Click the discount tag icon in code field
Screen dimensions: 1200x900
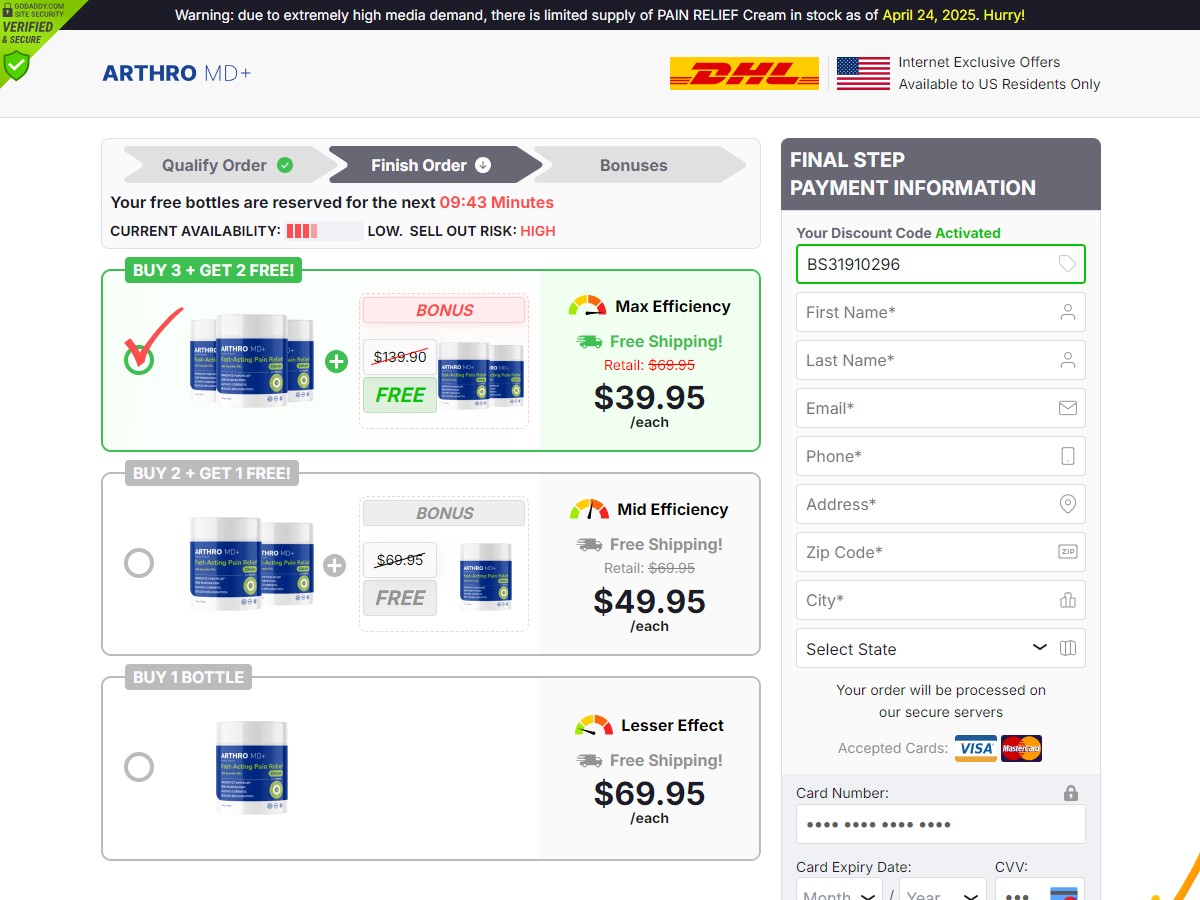1067,264
